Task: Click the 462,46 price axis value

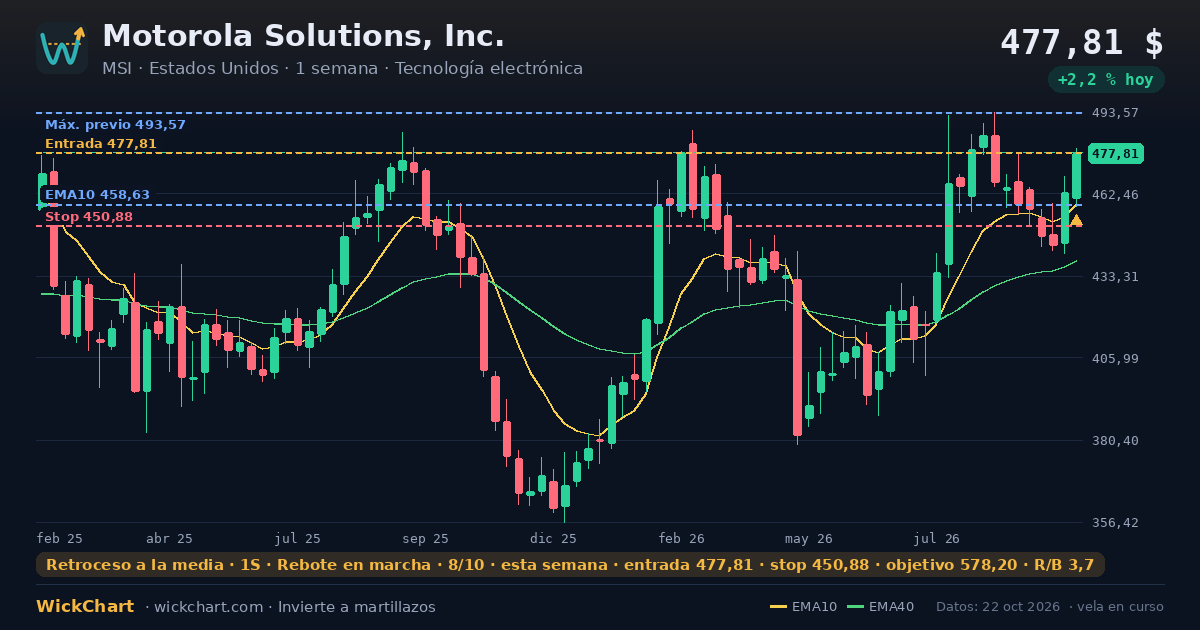Action: click(1116, 194)
